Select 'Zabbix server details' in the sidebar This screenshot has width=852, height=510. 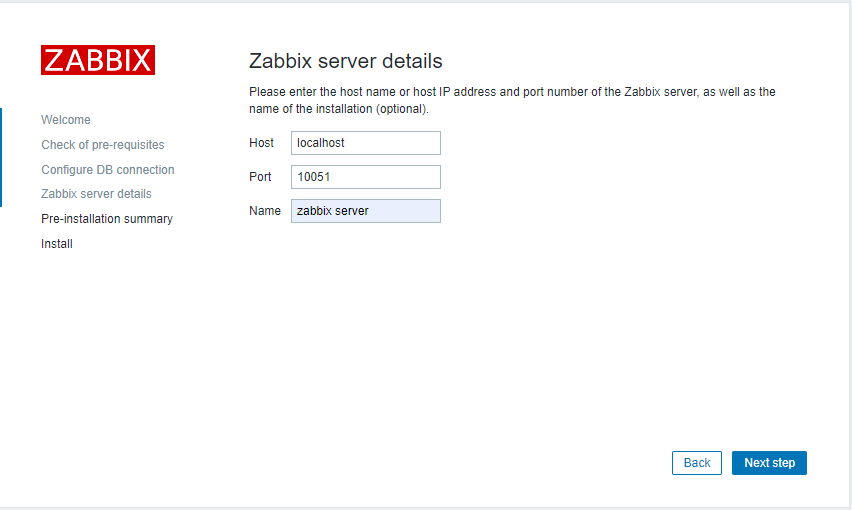(96, 194)
